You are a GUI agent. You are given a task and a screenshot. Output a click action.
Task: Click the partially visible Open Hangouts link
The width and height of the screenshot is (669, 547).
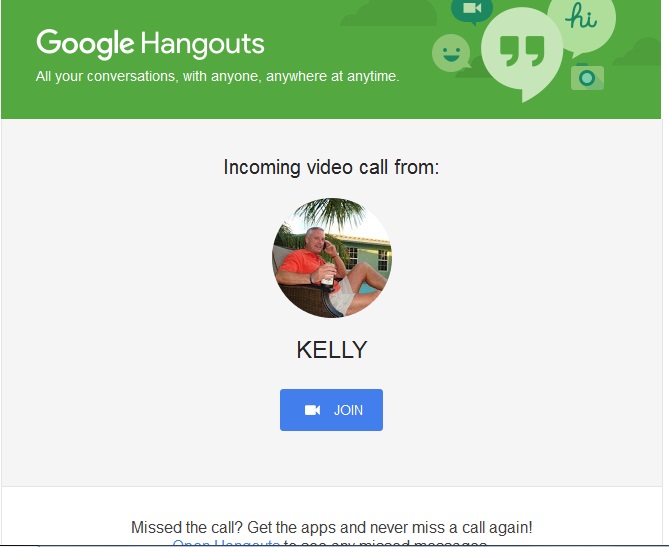coord(226,543)
